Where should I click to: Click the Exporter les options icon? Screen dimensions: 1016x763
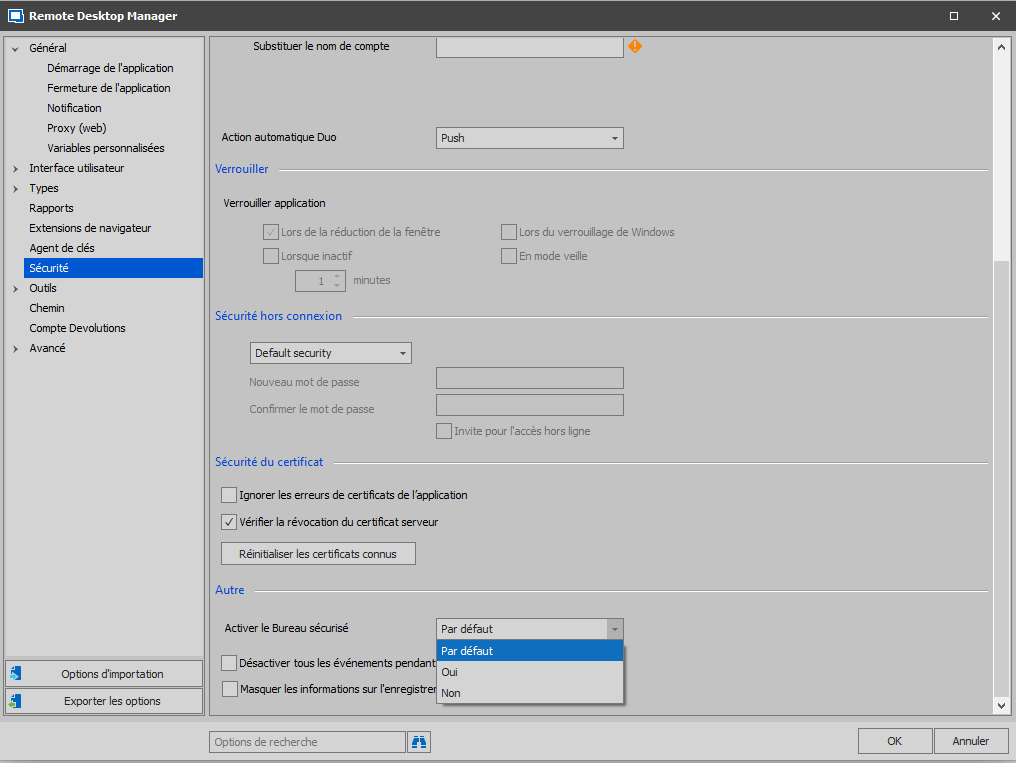click(16, 701)
